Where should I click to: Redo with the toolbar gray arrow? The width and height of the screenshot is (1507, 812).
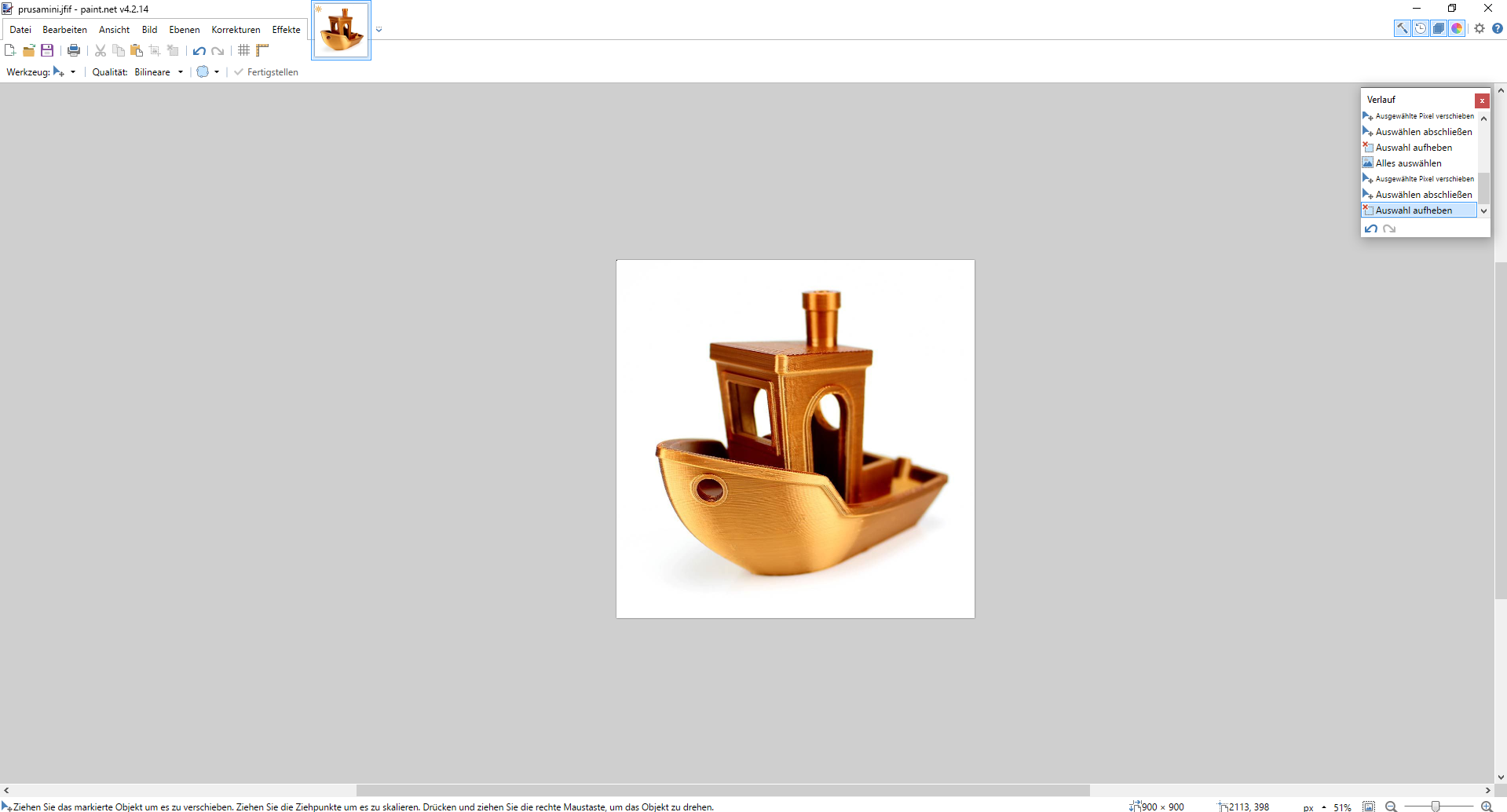tap(218, 50)
